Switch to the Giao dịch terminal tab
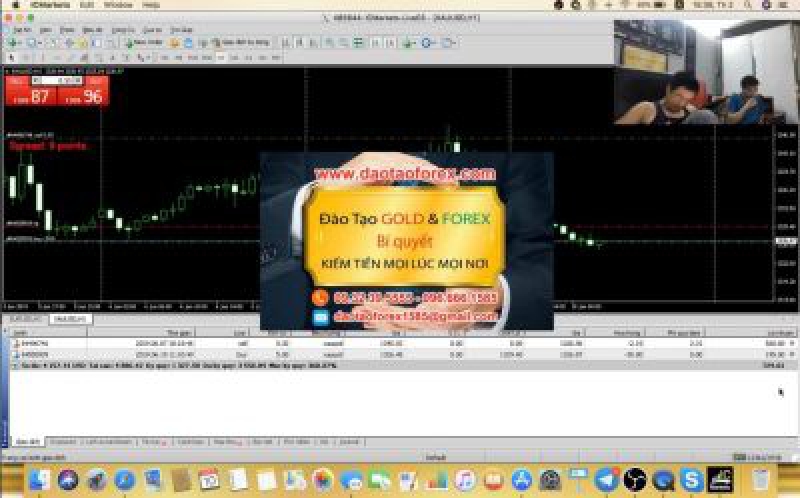The height and width of the screenshot is (498, 800). [x=28, y=442]
